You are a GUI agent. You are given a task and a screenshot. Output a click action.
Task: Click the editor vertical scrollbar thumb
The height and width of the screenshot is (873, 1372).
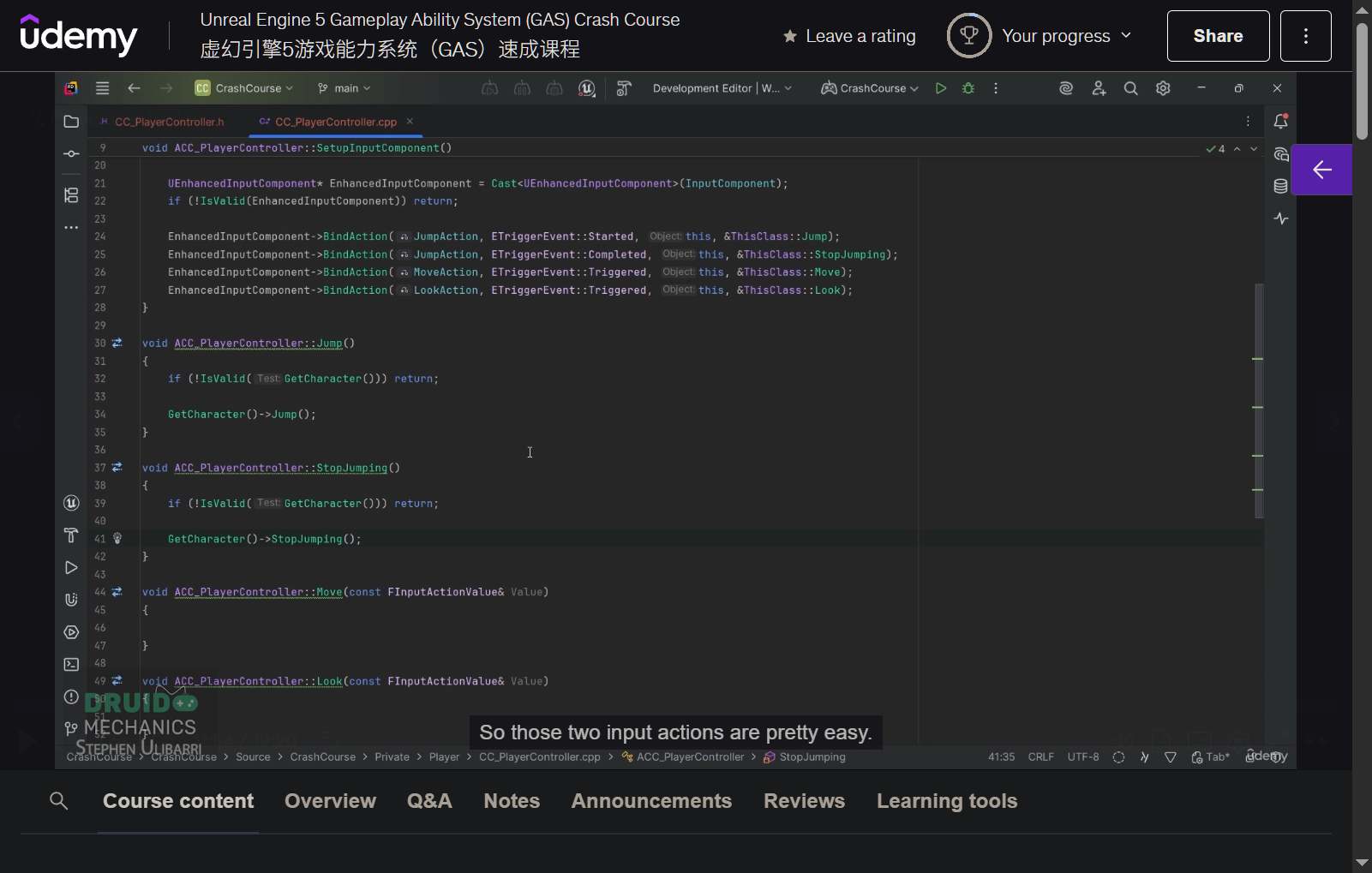tap(1259, 401)
